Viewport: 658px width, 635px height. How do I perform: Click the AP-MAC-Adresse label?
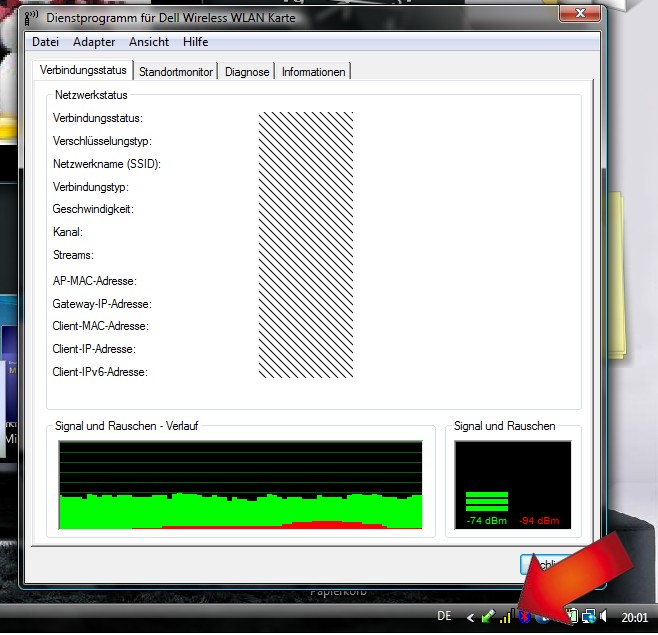click(x=95, y=281)
